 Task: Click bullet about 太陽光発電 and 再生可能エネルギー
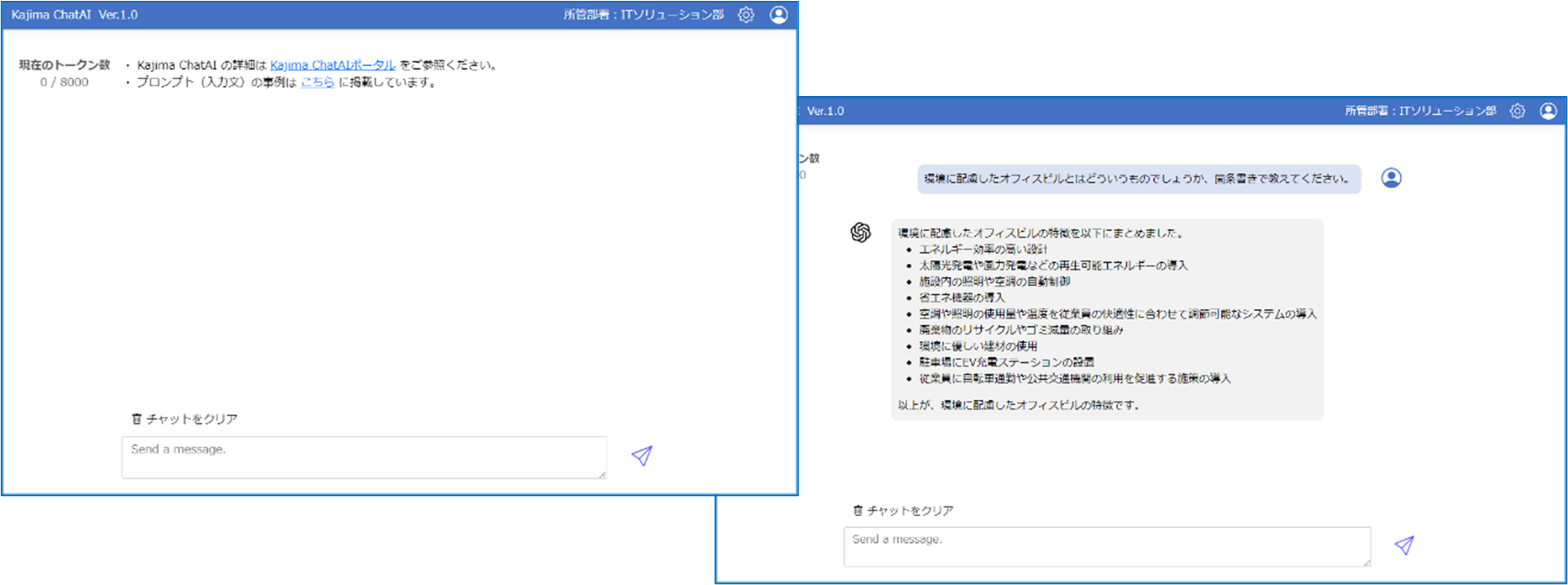1053,265
